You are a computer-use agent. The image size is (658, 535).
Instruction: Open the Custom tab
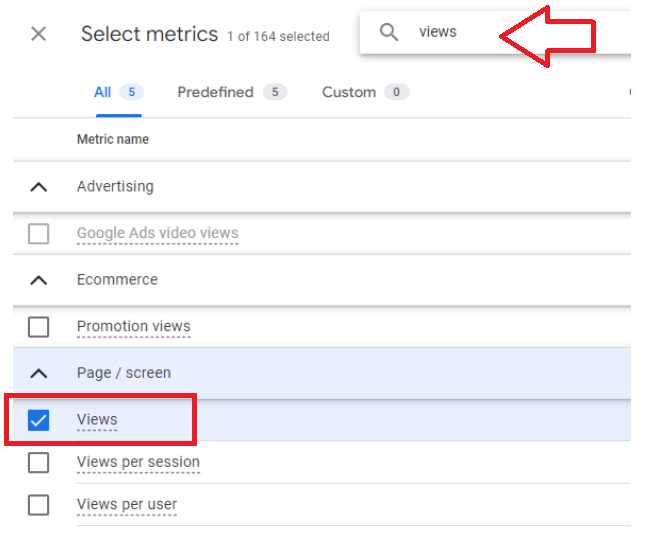tap(365, 92)
